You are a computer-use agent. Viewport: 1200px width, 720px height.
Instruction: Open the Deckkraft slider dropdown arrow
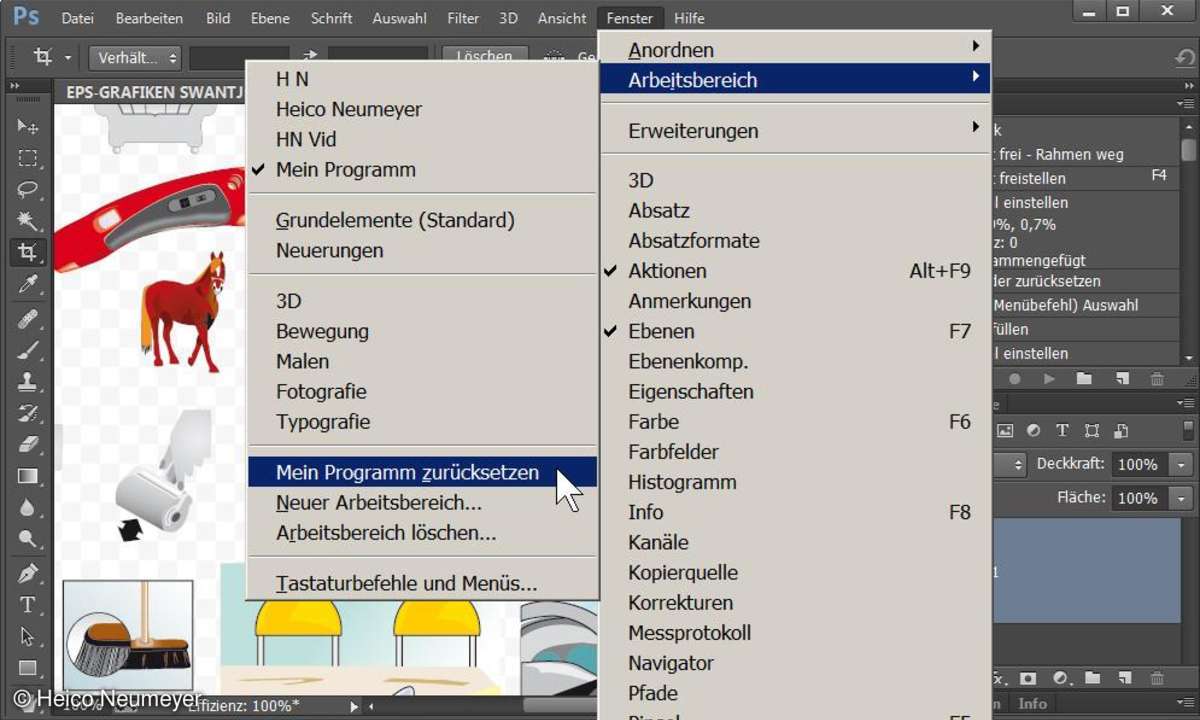click(1181, 464)
